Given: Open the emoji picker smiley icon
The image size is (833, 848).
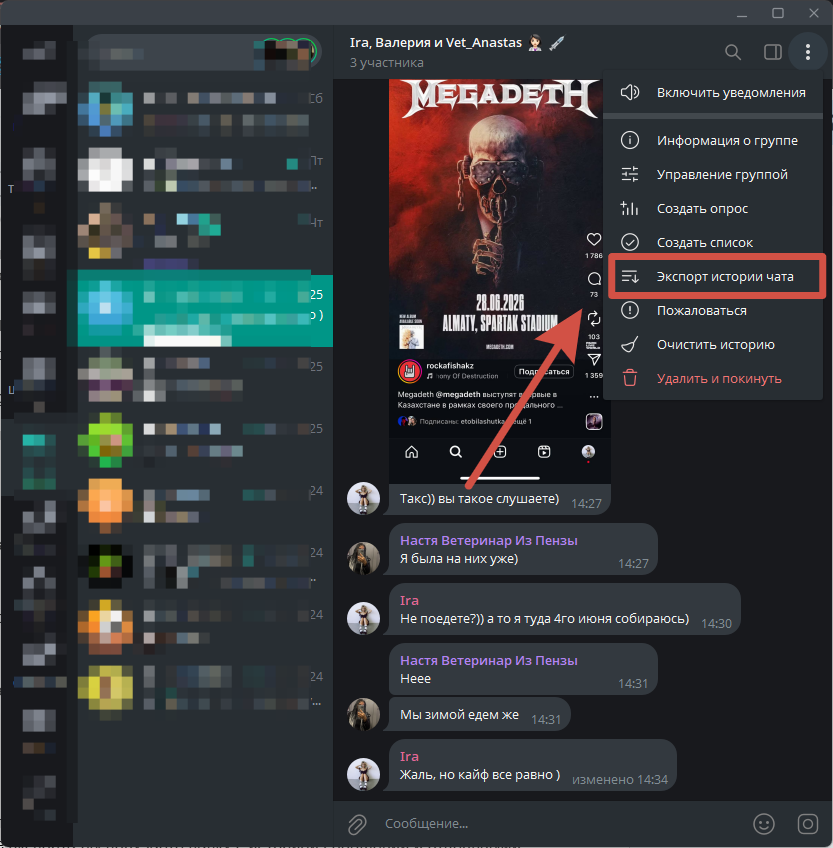Looking at the screenshot, I should pos(764,824).
